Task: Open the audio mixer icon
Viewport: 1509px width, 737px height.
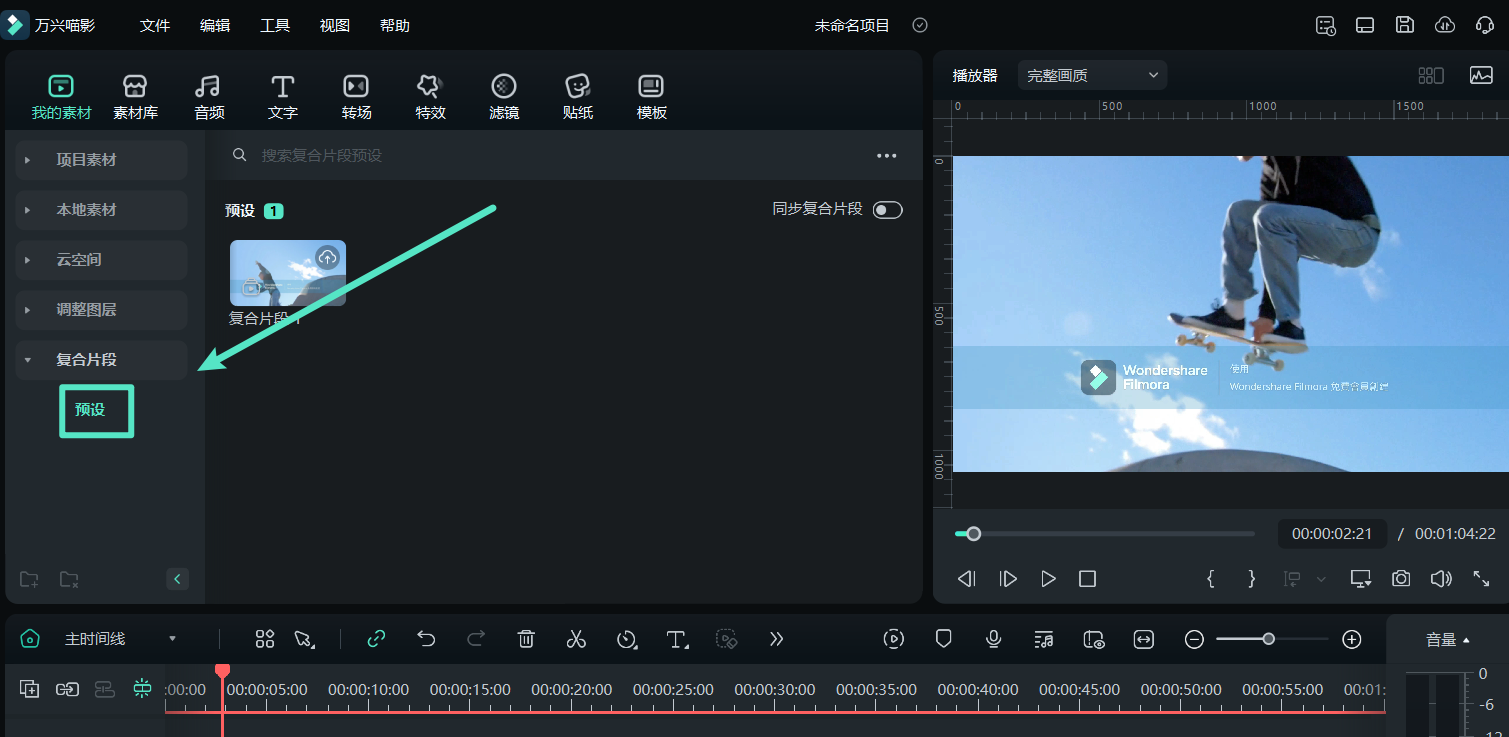Action: coord(1044,638)
